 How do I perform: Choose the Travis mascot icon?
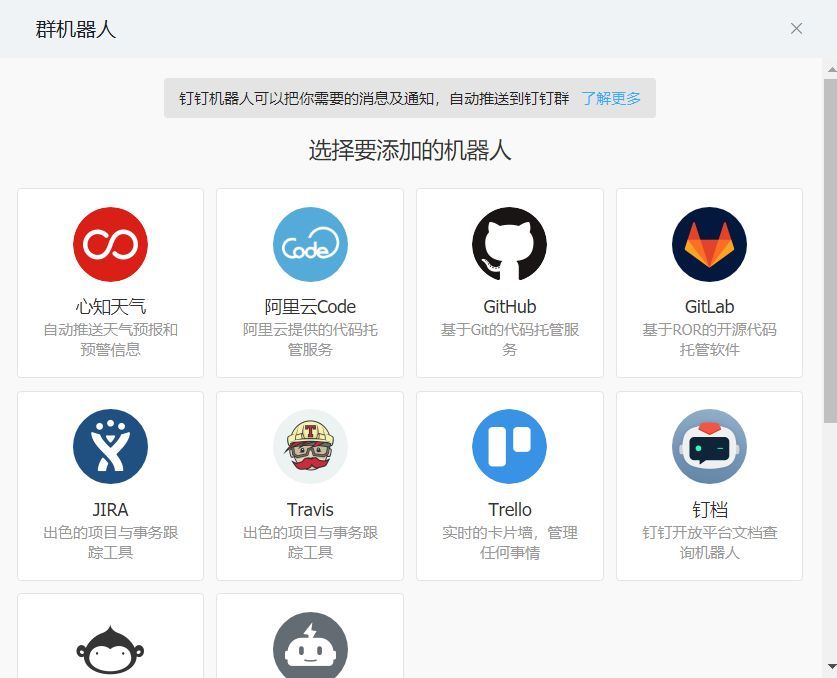310,447
